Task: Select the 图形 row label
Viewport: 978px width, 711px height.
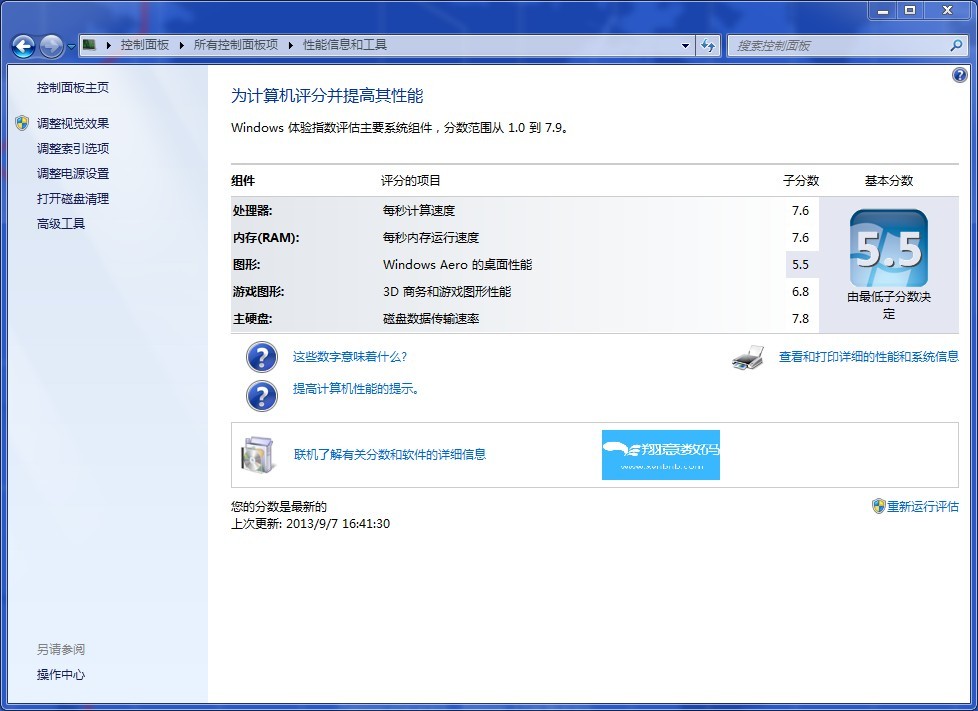Action: point(246,264)
